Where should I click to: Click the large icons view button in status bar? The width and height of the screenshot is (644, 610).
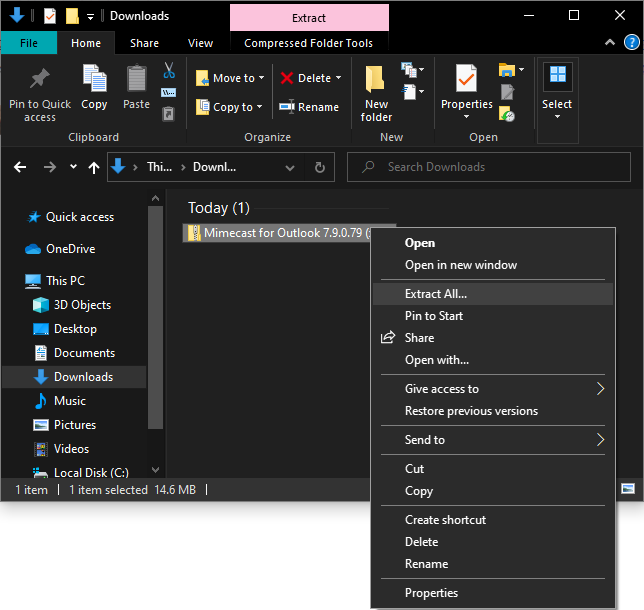click(x=628, y=488)
